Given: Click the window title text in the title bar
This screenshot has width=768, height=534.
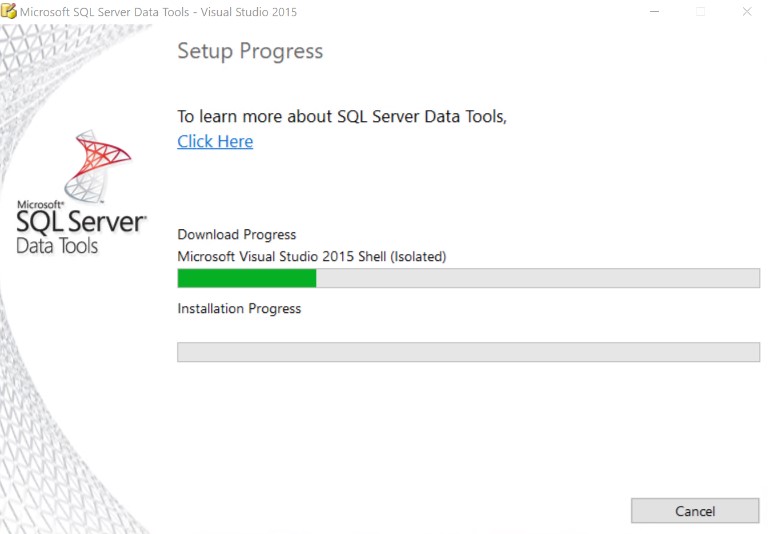Looking at the screenshot, I should pyautogui.click(x=158, y=12).
